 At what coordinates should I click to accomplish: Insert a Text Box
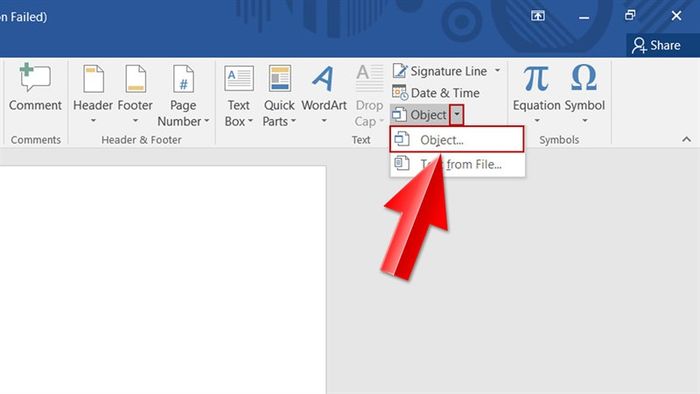click(x=238, y=95)
